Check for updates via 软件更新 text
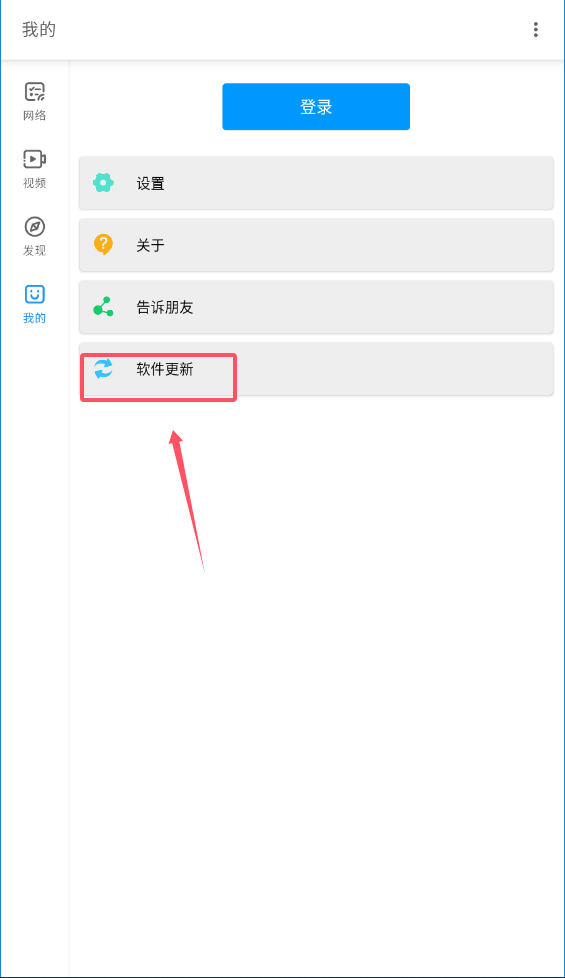 tap(165, 369)
